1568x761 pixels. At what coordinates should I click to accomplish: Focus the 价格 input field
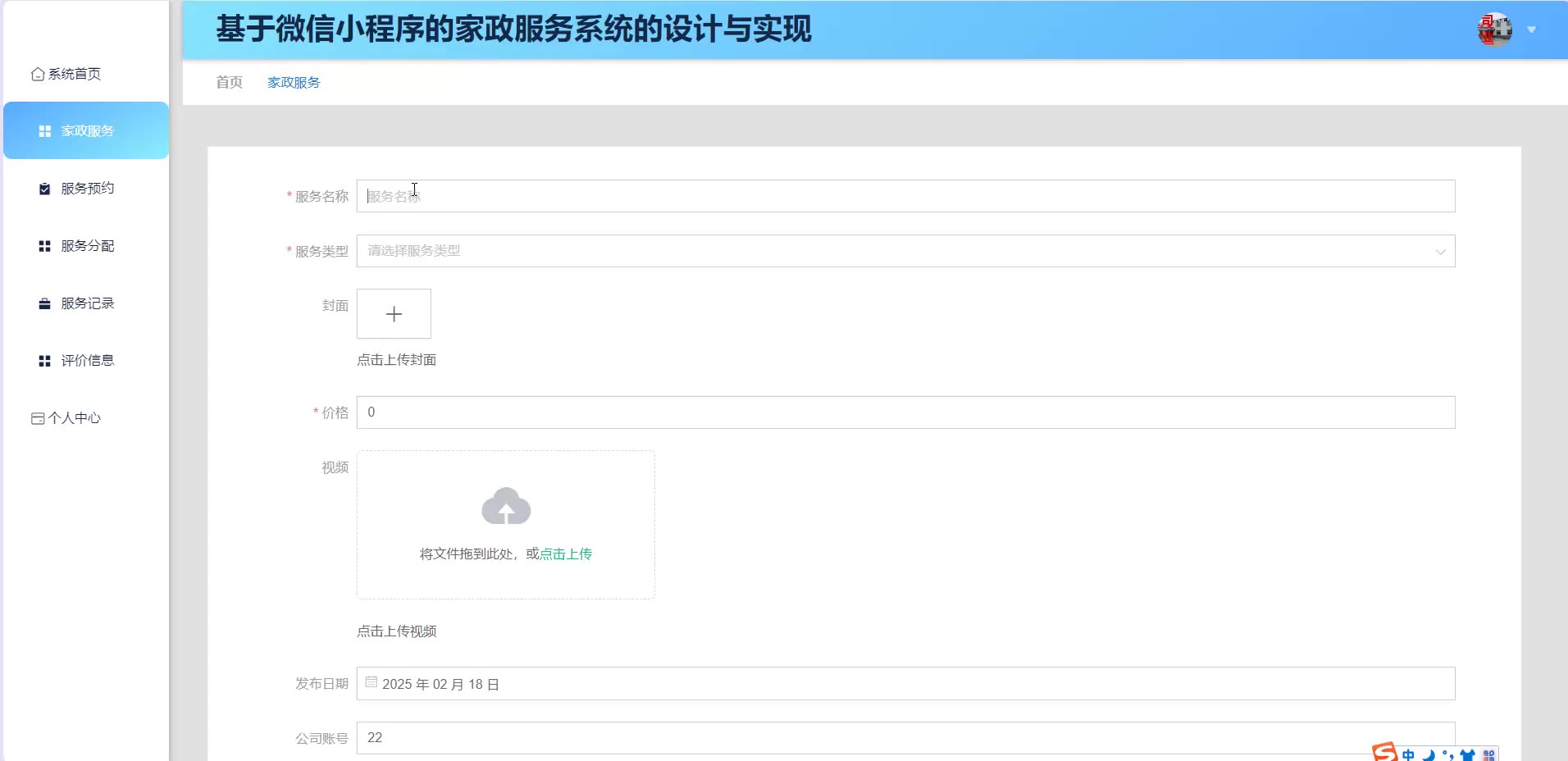click(x=905, y=412)
